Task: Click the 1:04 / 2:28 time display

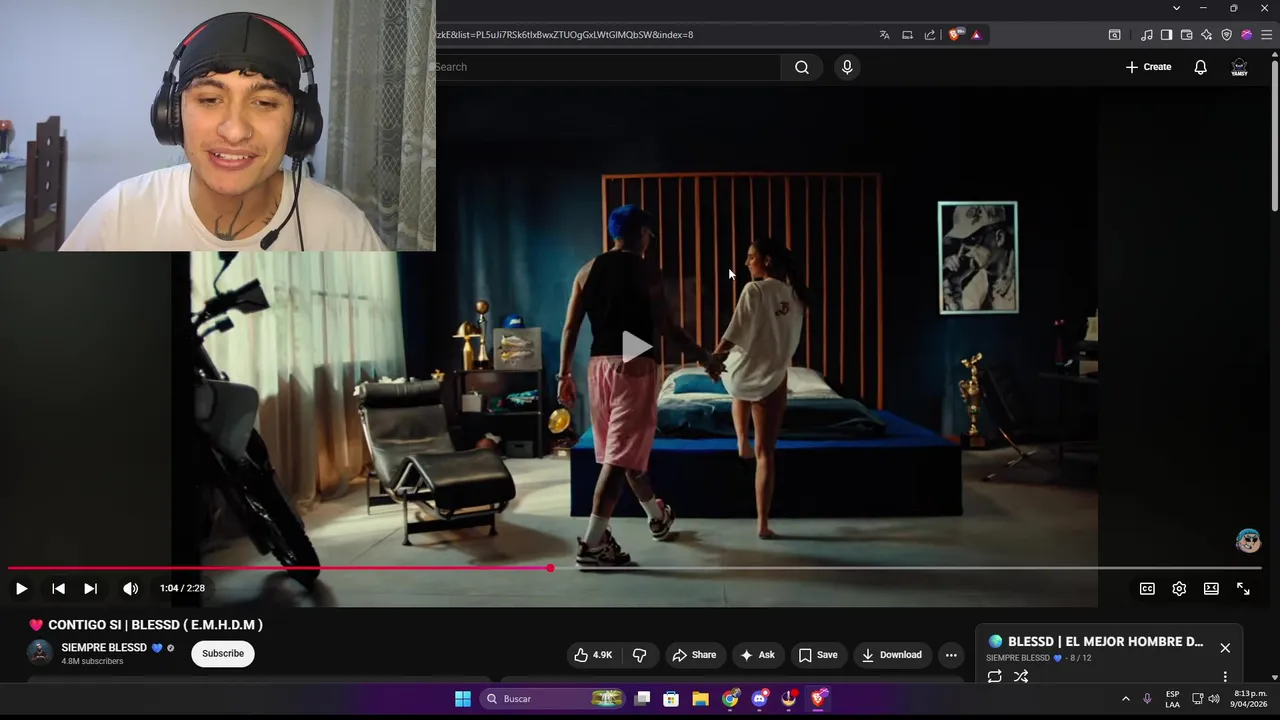Action: pyautogui.click(x=182, y=589)
